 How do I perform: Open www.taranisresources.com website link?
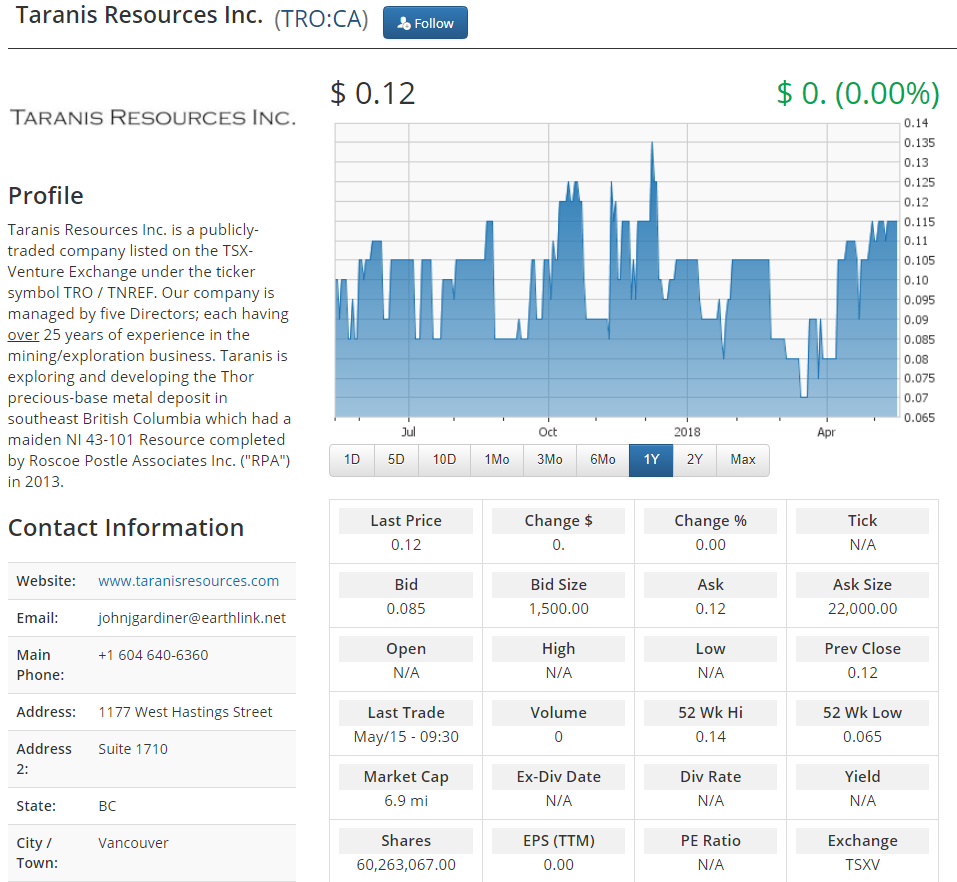[x=189, y=581]
